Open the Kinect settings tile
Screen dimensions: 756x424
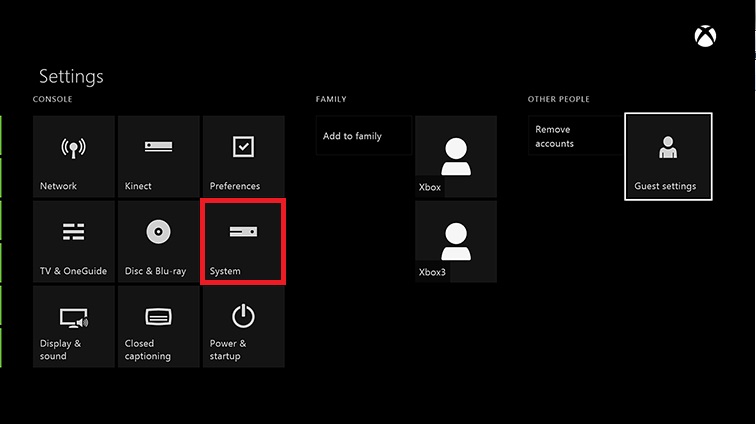(x=159, y=156)
